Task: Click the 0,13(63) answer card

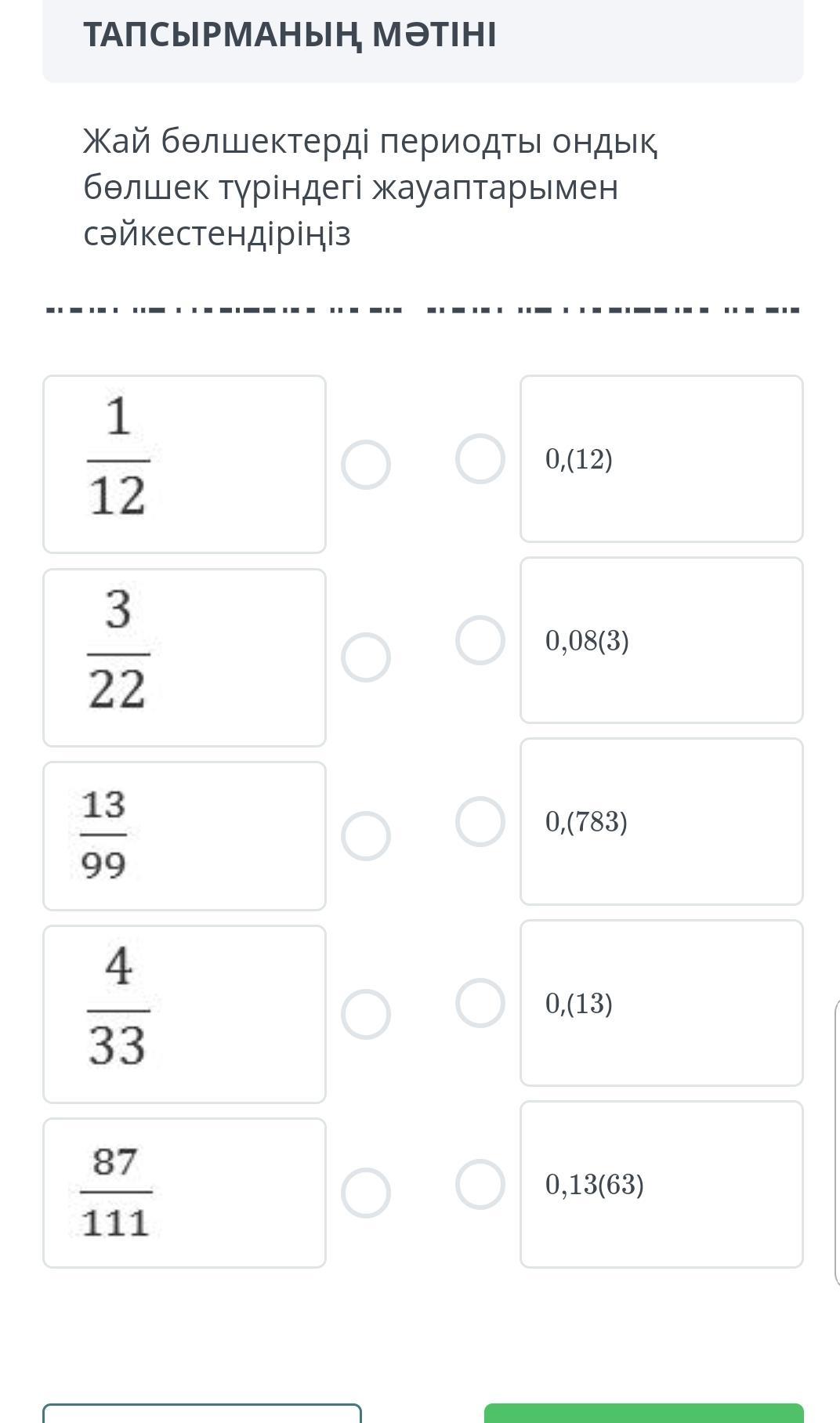Action: coord(661,1184)
